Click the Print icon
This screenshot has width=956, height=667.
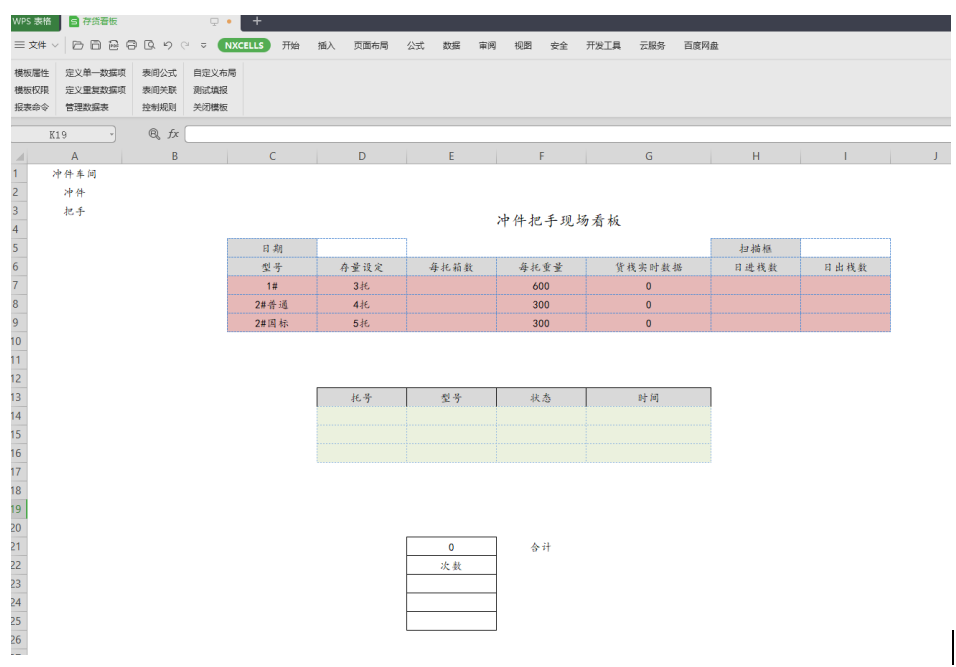tap(131, 45)
